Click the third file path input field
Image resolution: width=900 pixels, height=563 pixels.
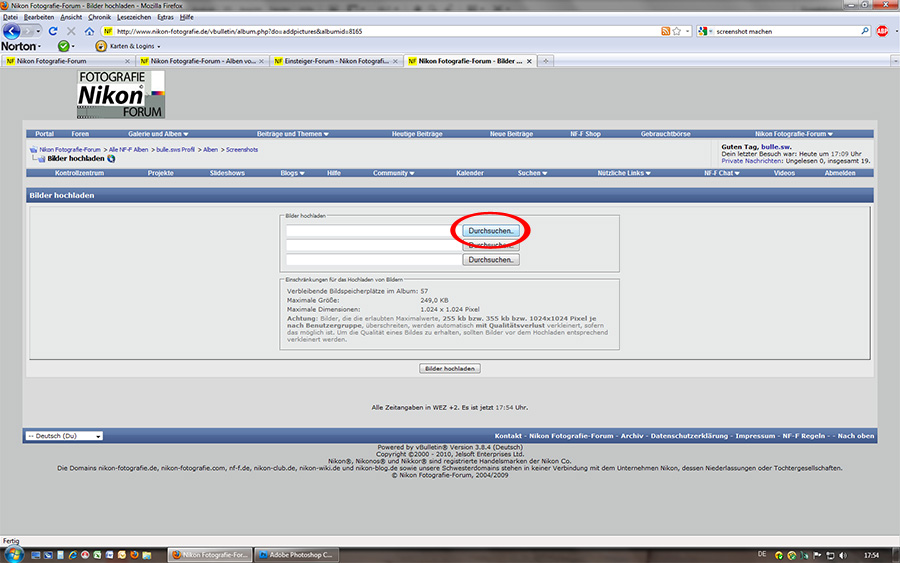click(374, 260)
